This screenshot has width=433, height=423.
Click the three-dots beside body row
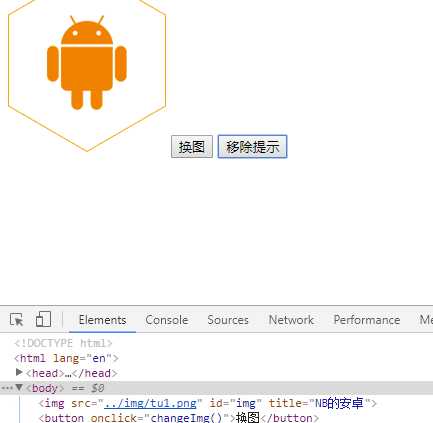click(7, 388)
